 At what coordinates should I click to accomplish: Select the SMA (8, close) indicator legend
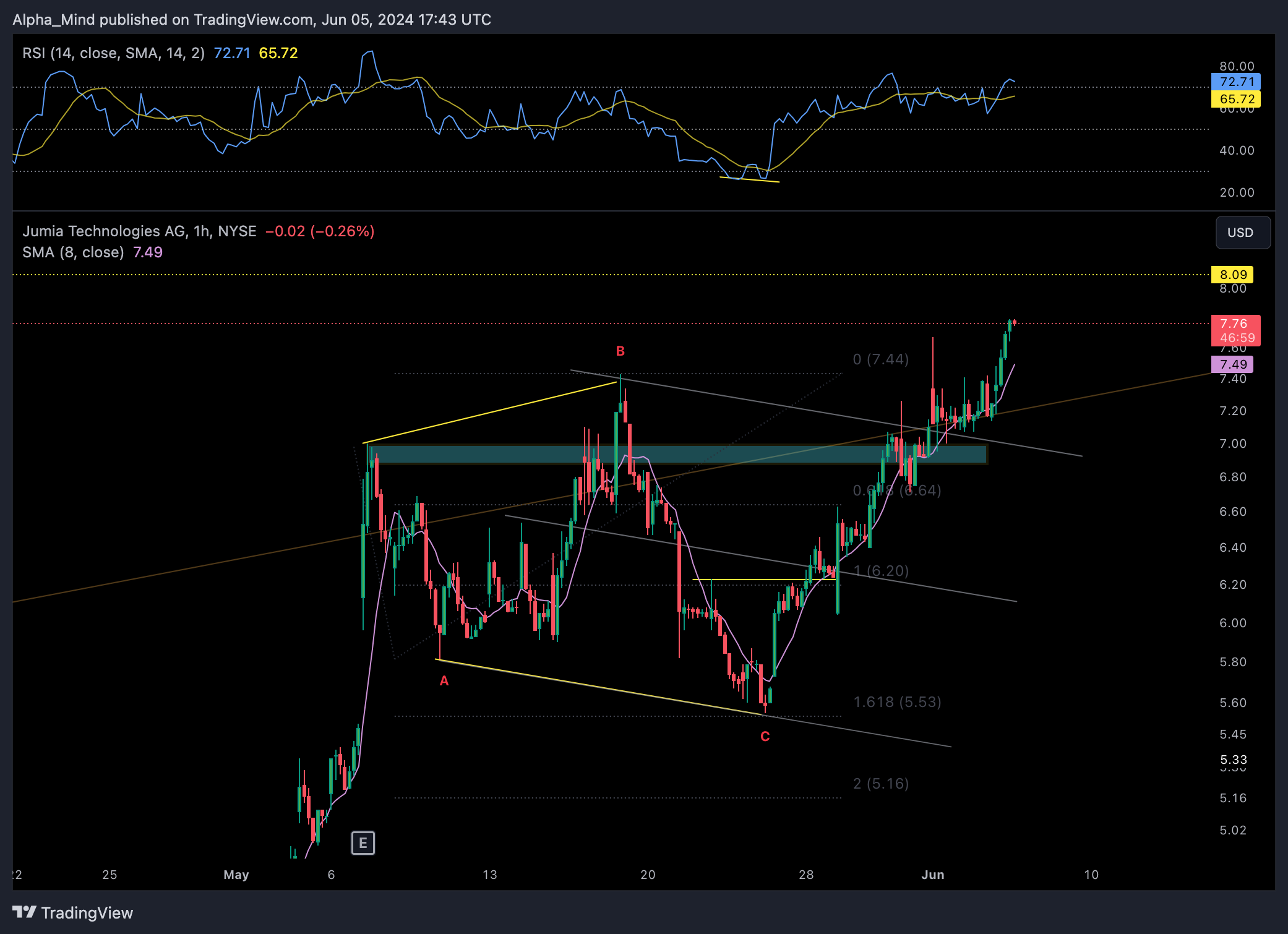click(73, 252)
